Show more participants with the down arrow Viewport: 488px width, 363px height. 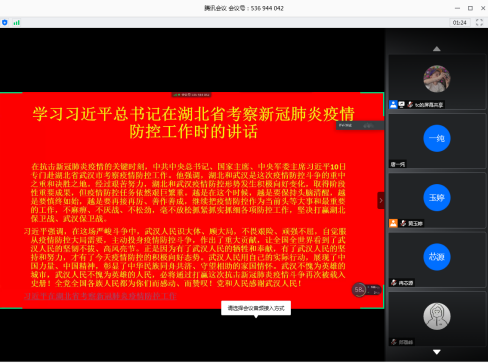click(x=437, y=352)
